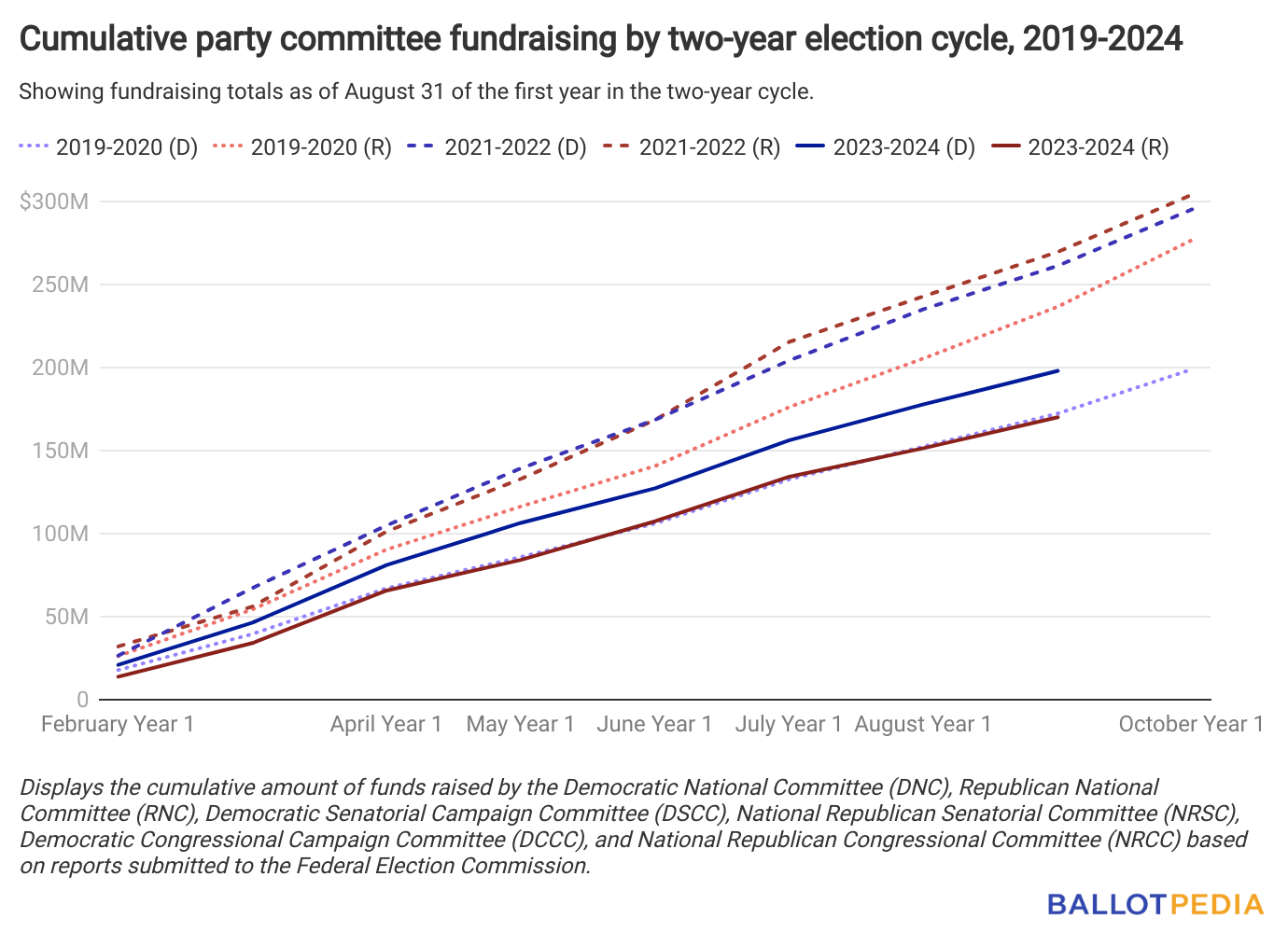The width and height of the screenshot is (1288, 946).
Task: Click the italic footnote about committee funds
Action: click(x=634, y=827)
